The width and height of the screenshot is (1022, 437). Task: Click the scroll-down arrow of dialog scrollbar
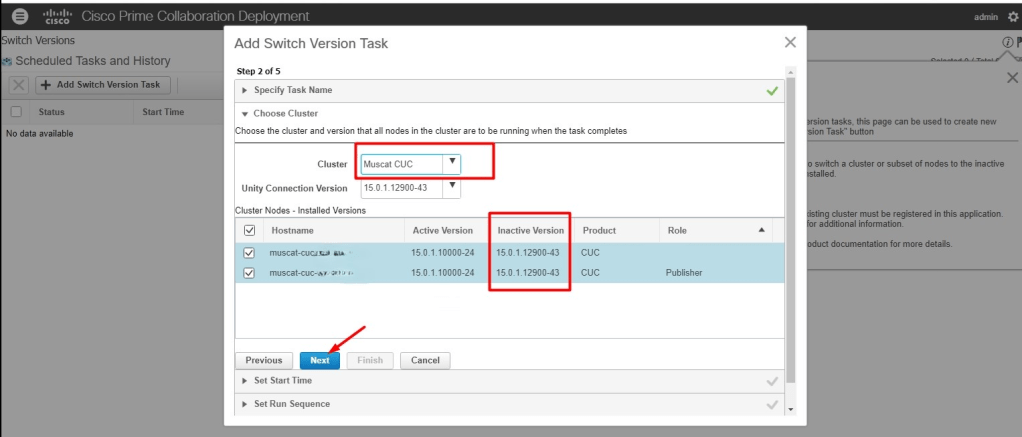click(791, 409)
